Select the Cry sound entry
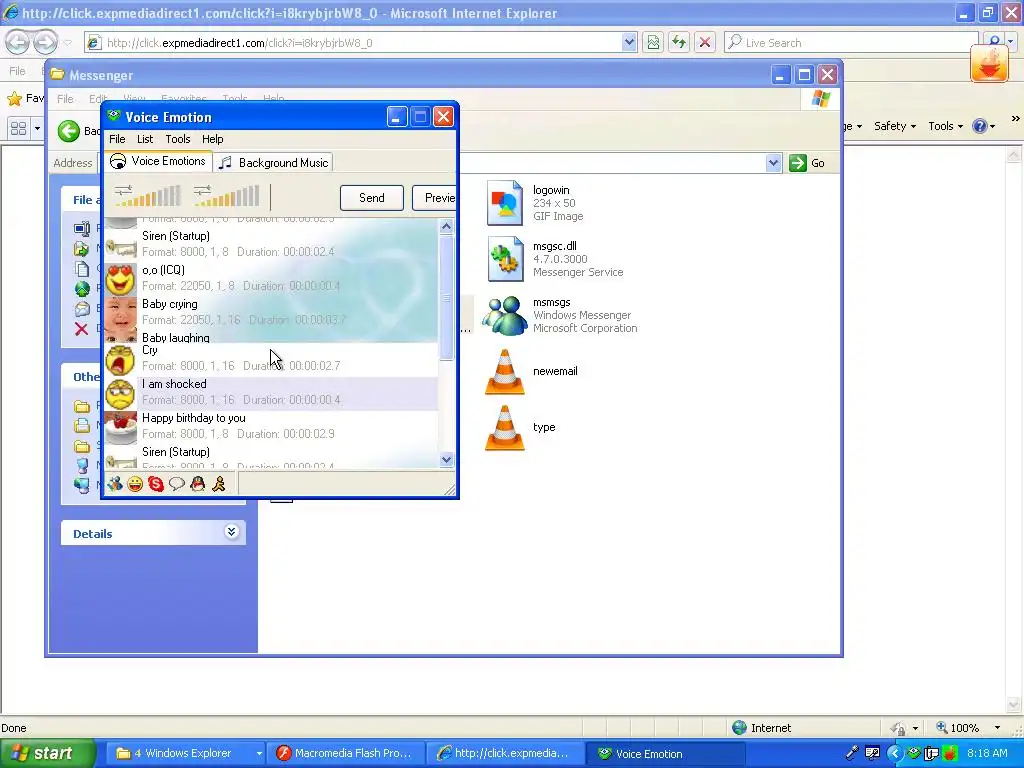The height and width of the screenshot is (768, 1024). (x=271, y=360)
